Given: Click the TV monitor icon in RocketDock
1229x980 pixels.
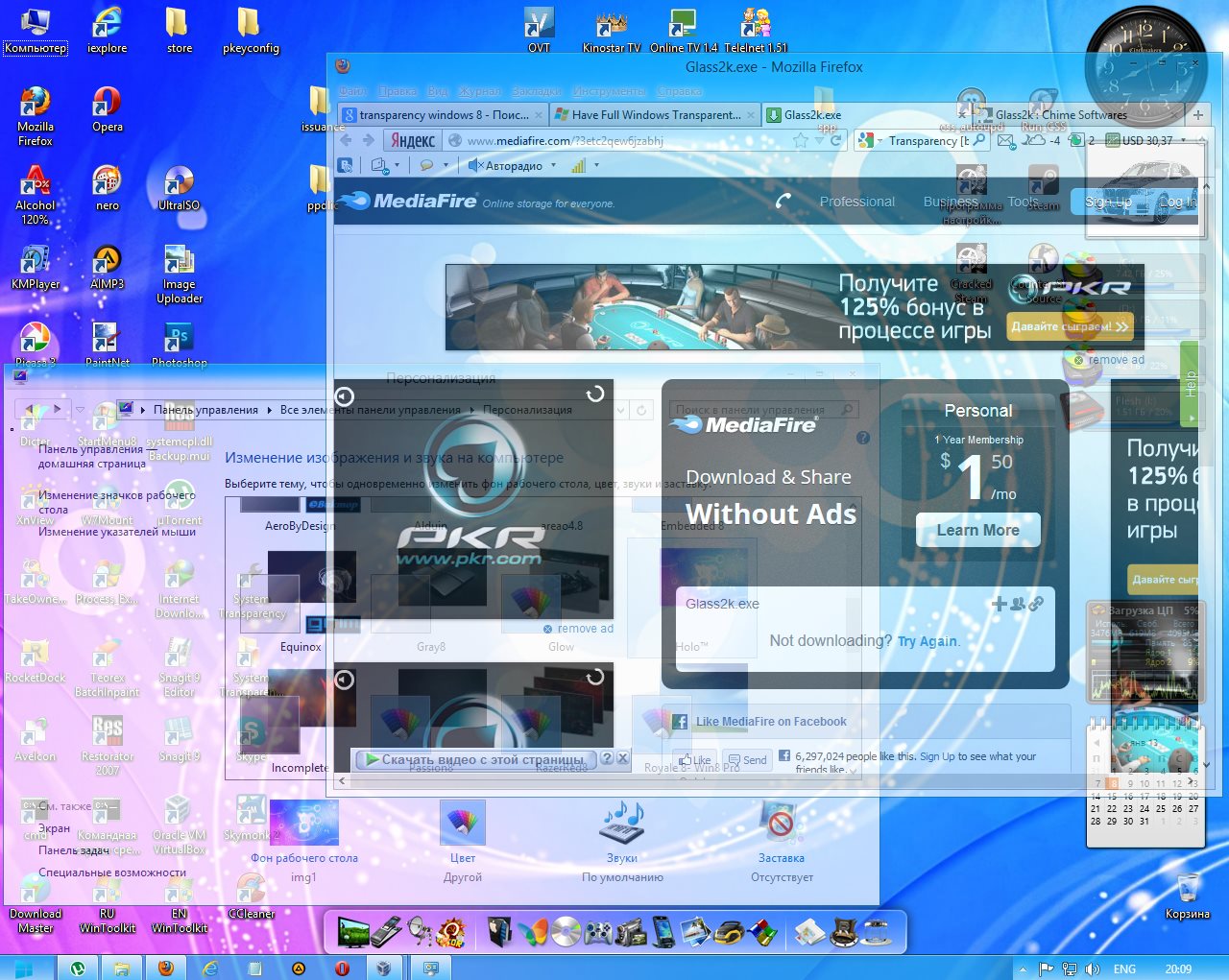Looking at the screenshot, I should 352,931.
